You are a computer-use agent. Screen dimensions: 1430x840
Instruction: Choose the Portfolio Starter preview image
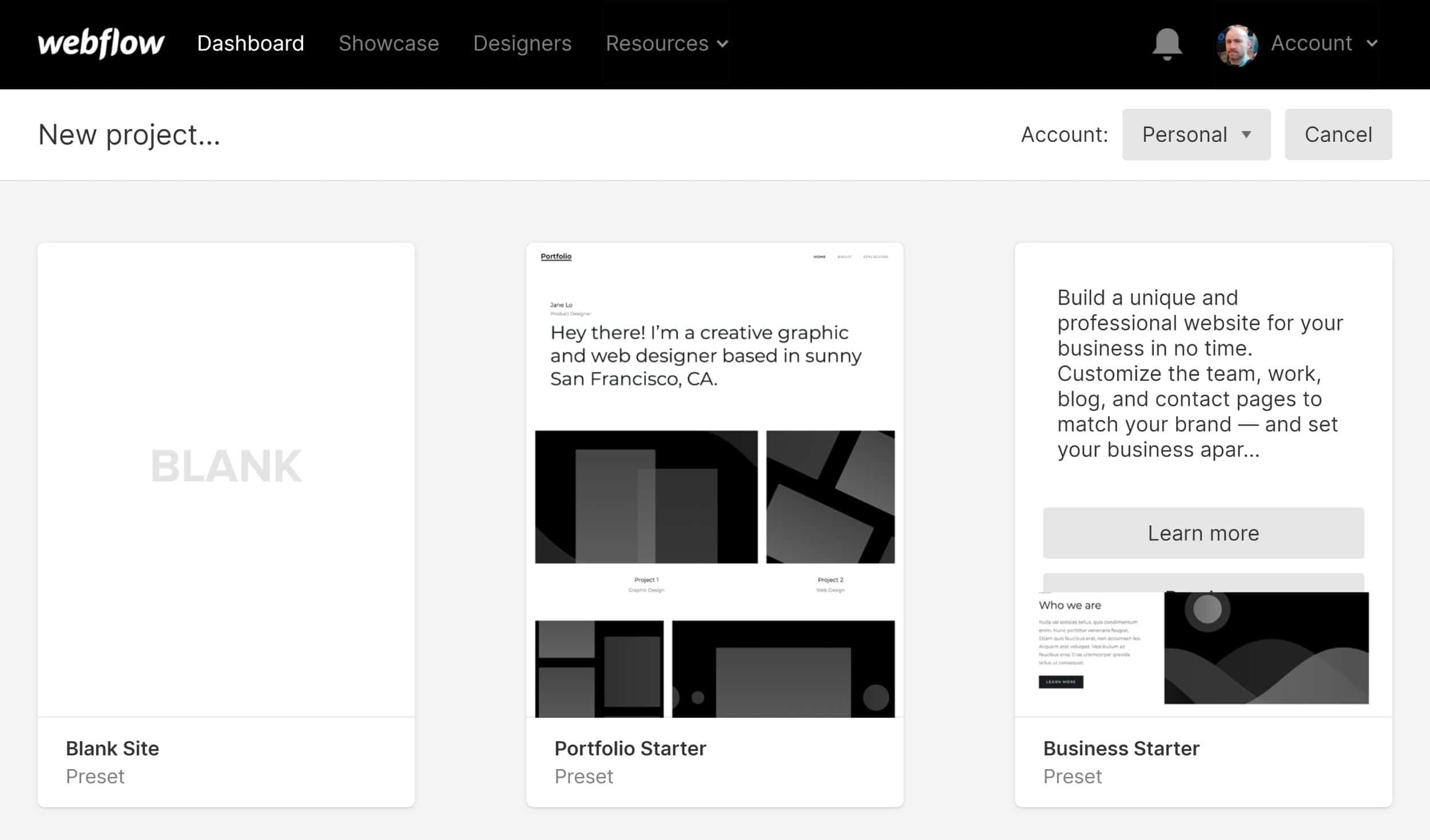point(714,479)
